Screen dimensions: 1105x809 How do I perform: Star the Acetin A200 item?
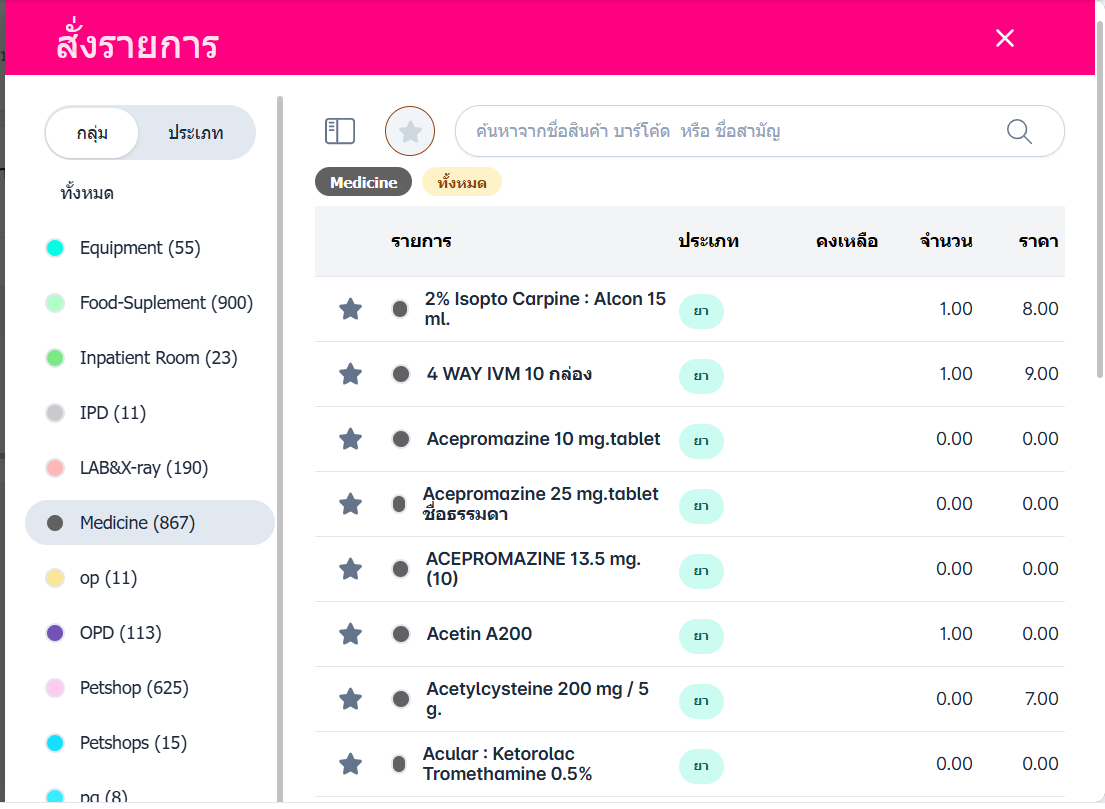[350, 634]
